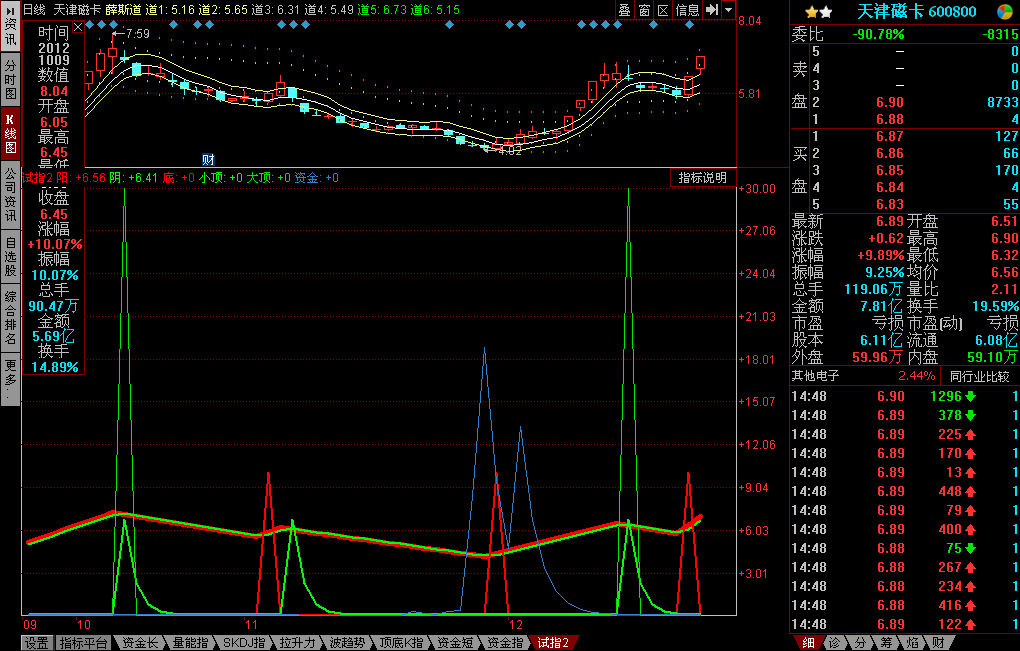The width and height of the screenshot is (1020, 651).
Task: Open the 指标平台 indicator platform
Action: pos(83,643)
